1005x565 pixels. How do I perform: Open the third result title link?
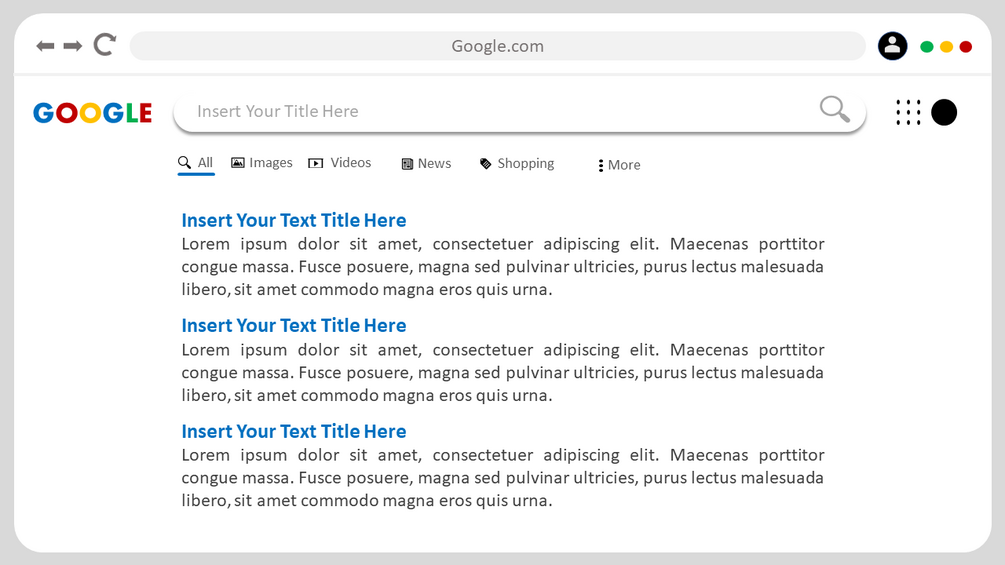coord(294,431)
